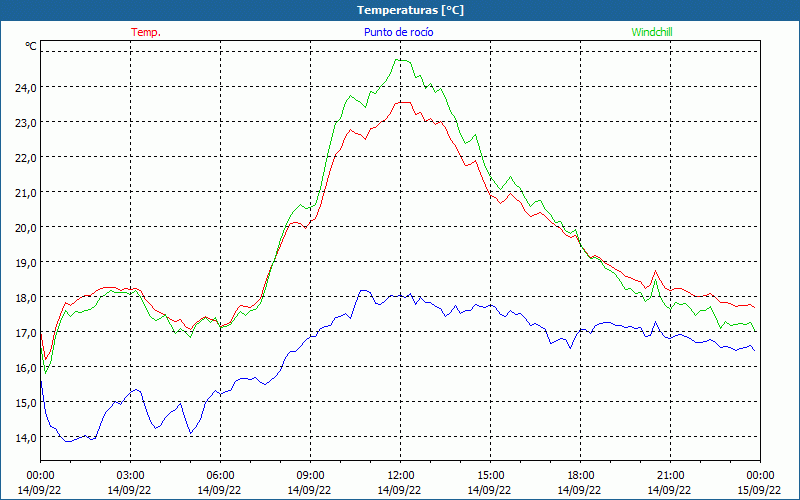
Task: Click the °C axis unit label
Action: [x=31, y=46]
